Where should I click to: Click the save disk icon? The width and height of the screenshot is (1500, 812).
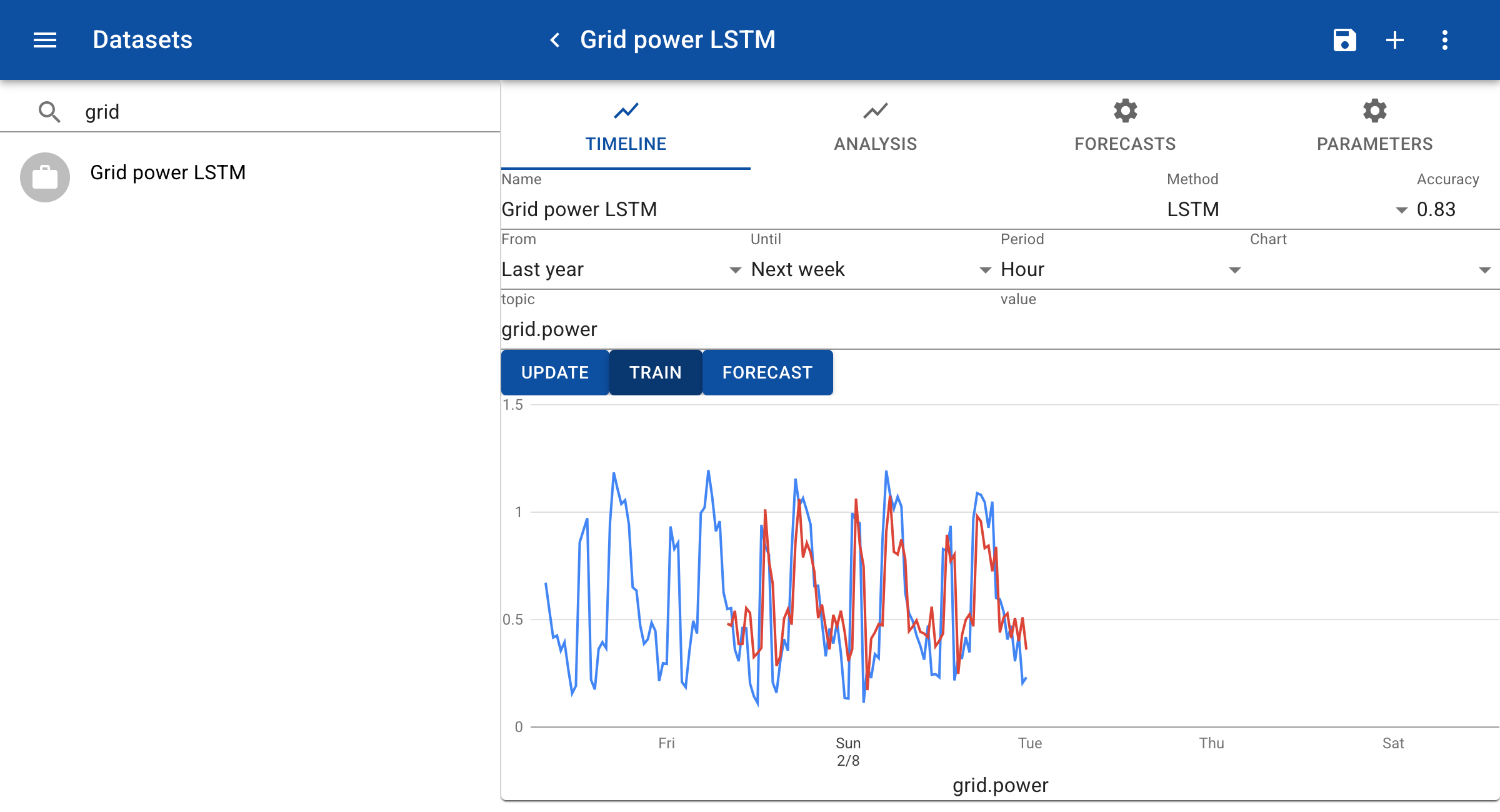[1344, 40]
